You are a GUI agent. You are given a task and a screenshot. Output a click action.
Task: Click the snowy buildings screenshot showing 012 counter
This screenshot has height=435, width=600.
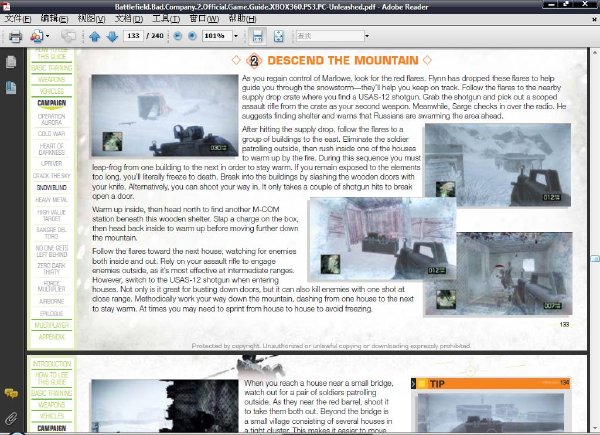click(x=498, y=165)
